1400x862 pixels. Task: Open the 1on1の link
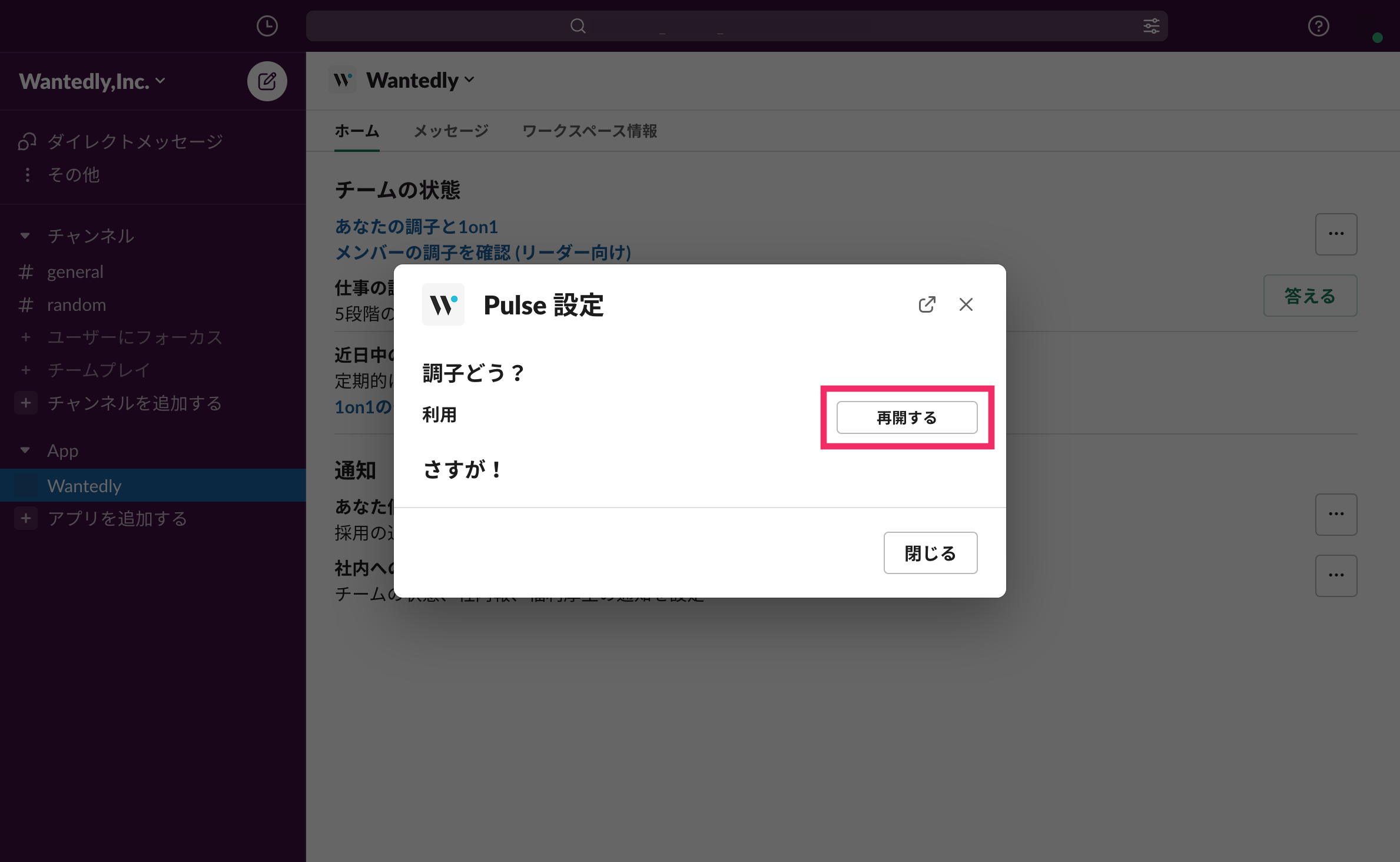(x=363, y=407)
